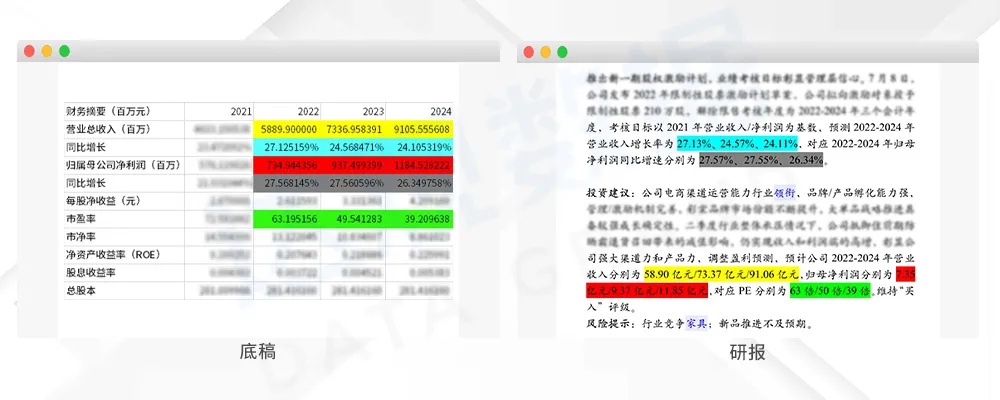
Task: Click gray cell 26.349758%
Action: (420, 183)
